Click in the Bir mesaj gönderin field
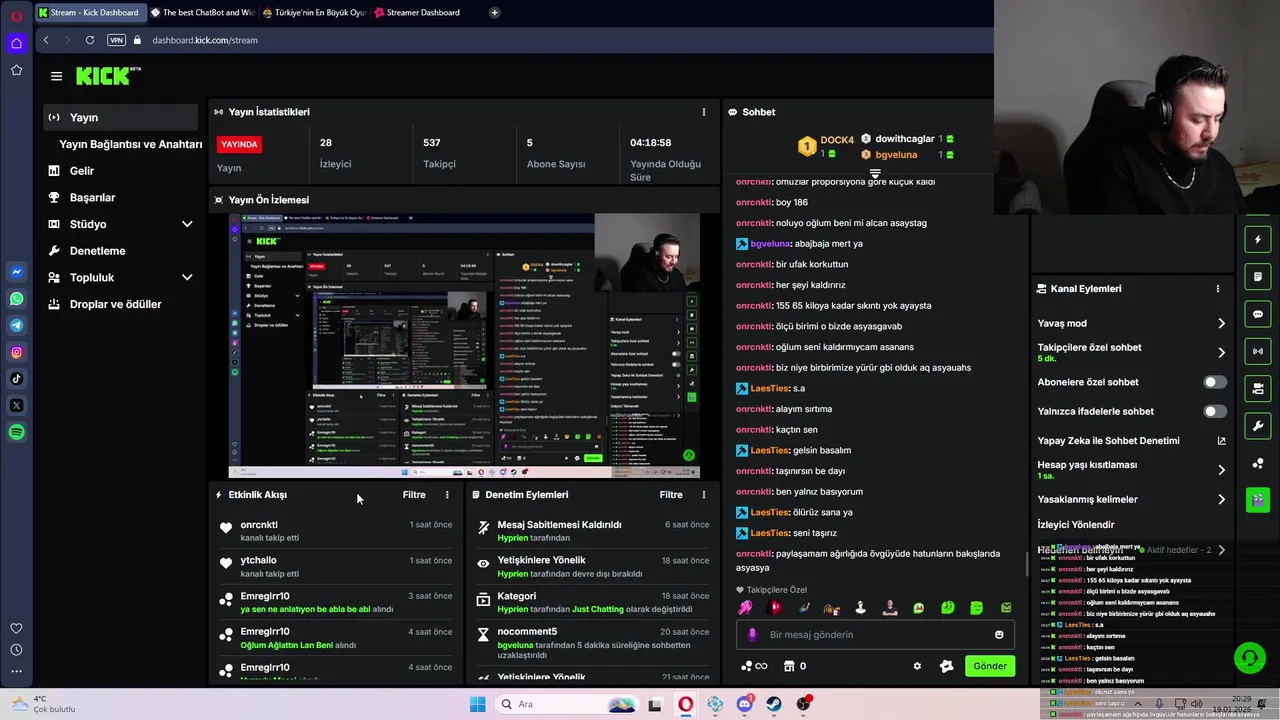This screenshot has width=1280, height=720. coord(875,634)
